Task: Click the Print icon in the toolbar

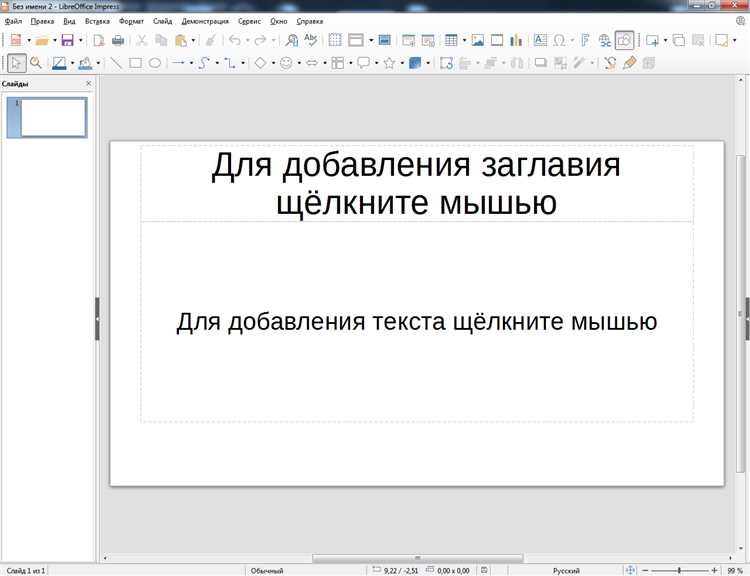Action: [x=118, y=40]
